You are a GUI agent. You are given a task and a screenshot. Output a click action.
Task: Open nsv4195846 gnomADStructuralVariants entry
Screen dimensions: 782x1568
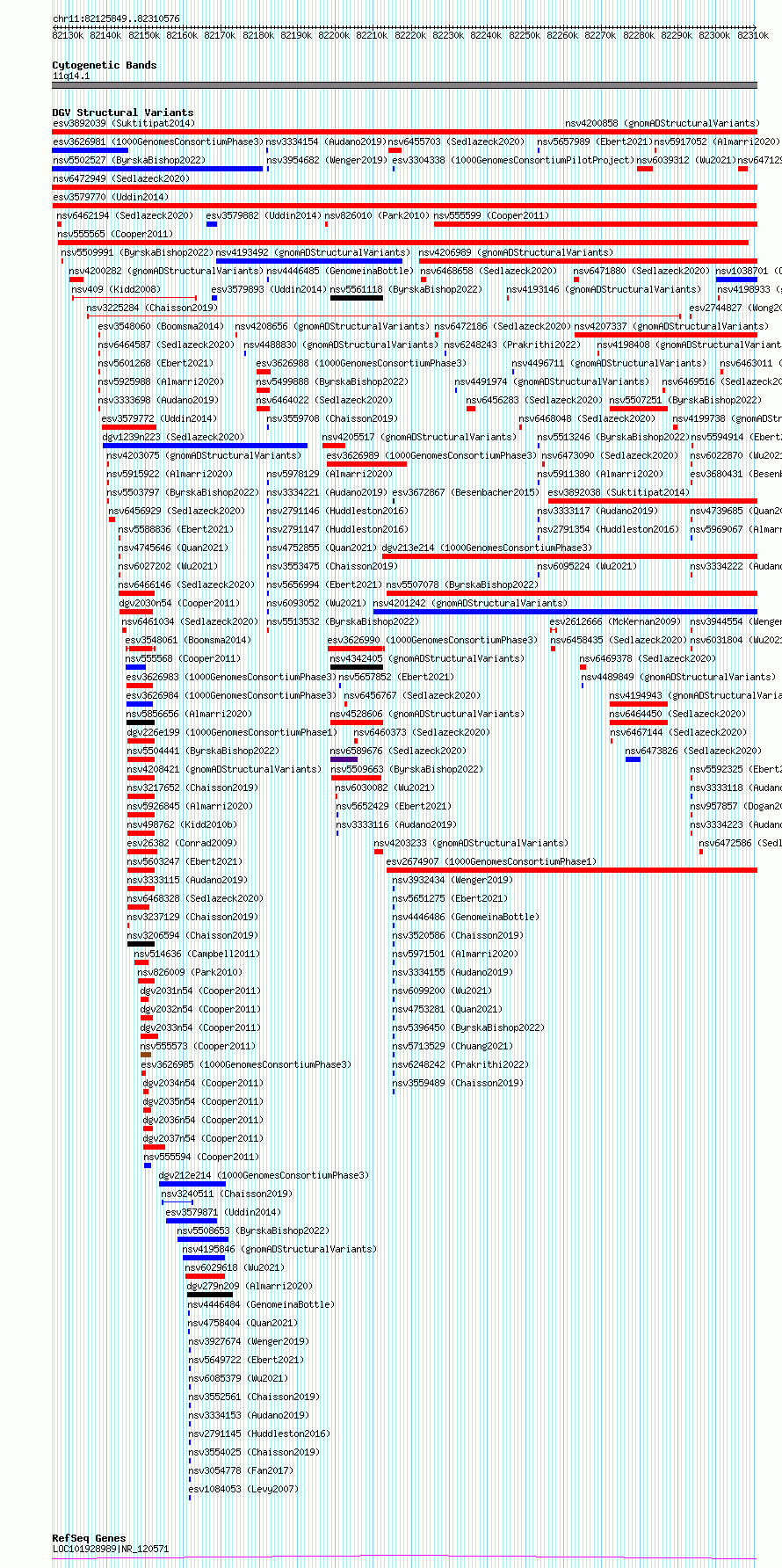pos(279,1250)
